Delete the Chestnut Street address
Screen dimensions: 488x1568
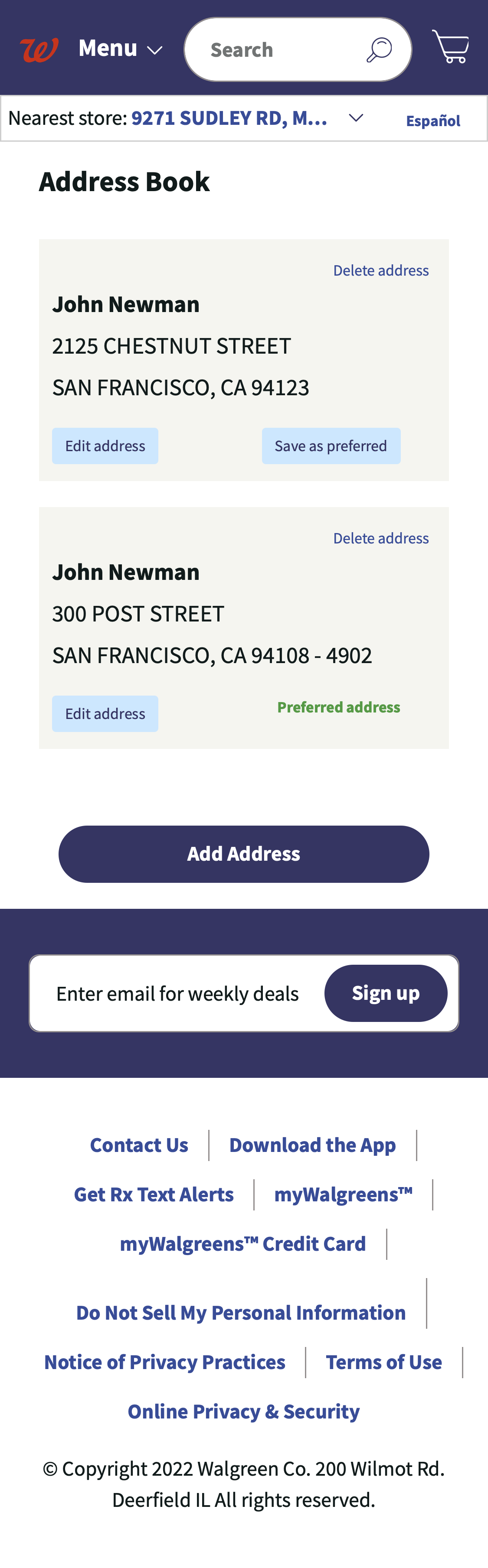point(380,270)
